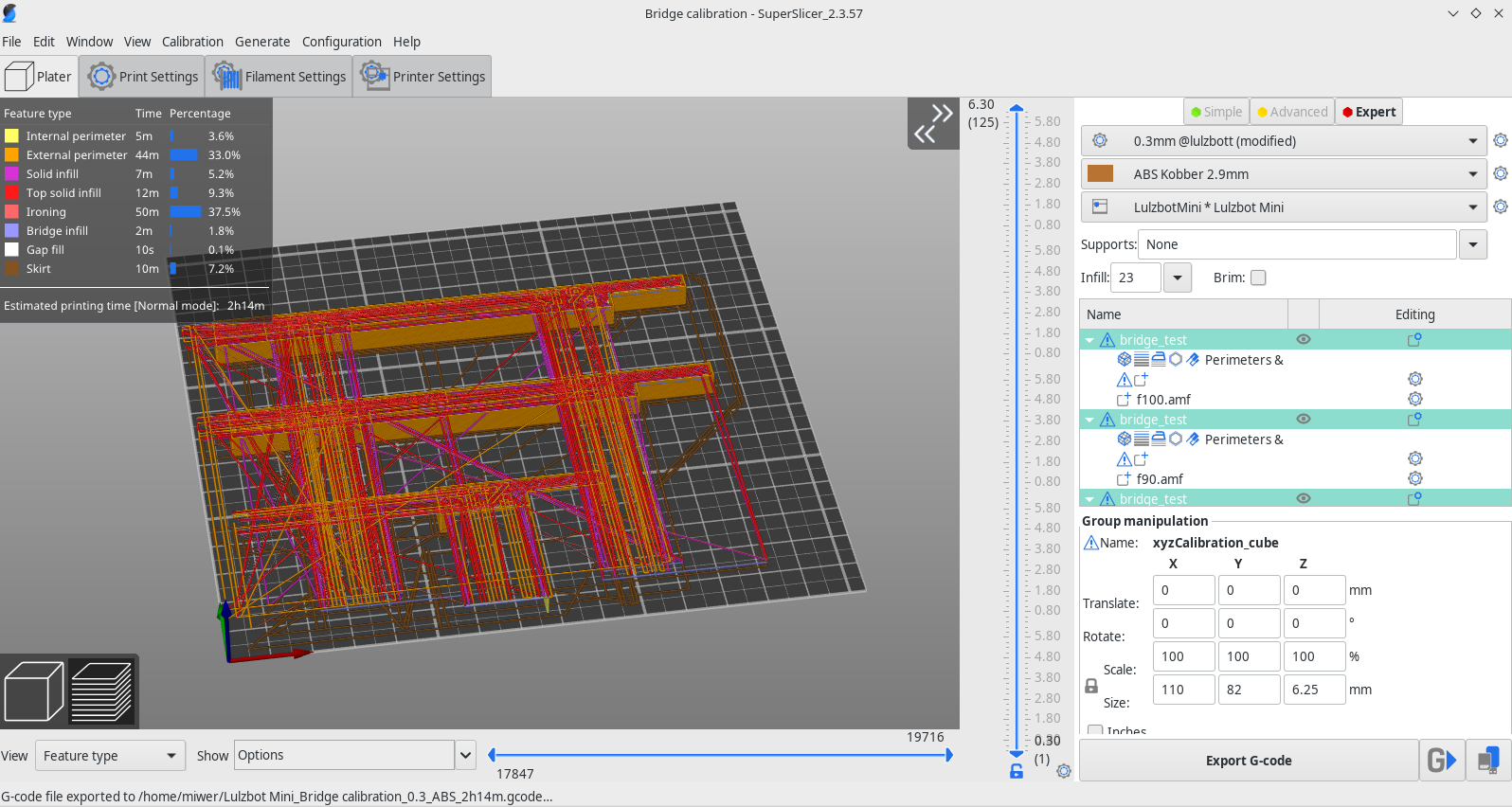Image resolution: width=1512 pixels, height=807 pixels.
Task: Click Size Z field showing 6.25
Action: 1314,690
